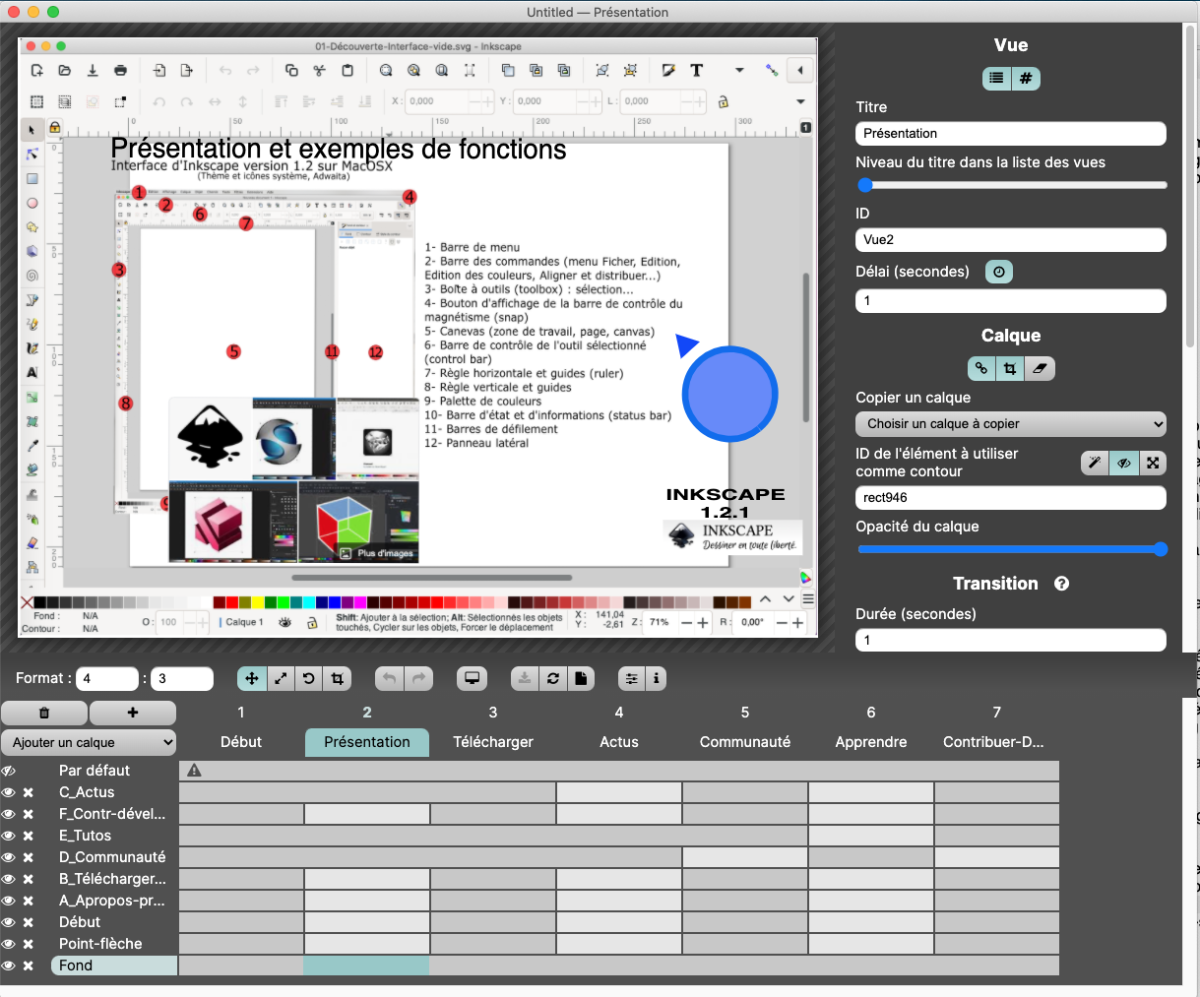Click the Délai (secondes) input field
The height and width of the screenshot is (997, 1200).
(1011, 301)
